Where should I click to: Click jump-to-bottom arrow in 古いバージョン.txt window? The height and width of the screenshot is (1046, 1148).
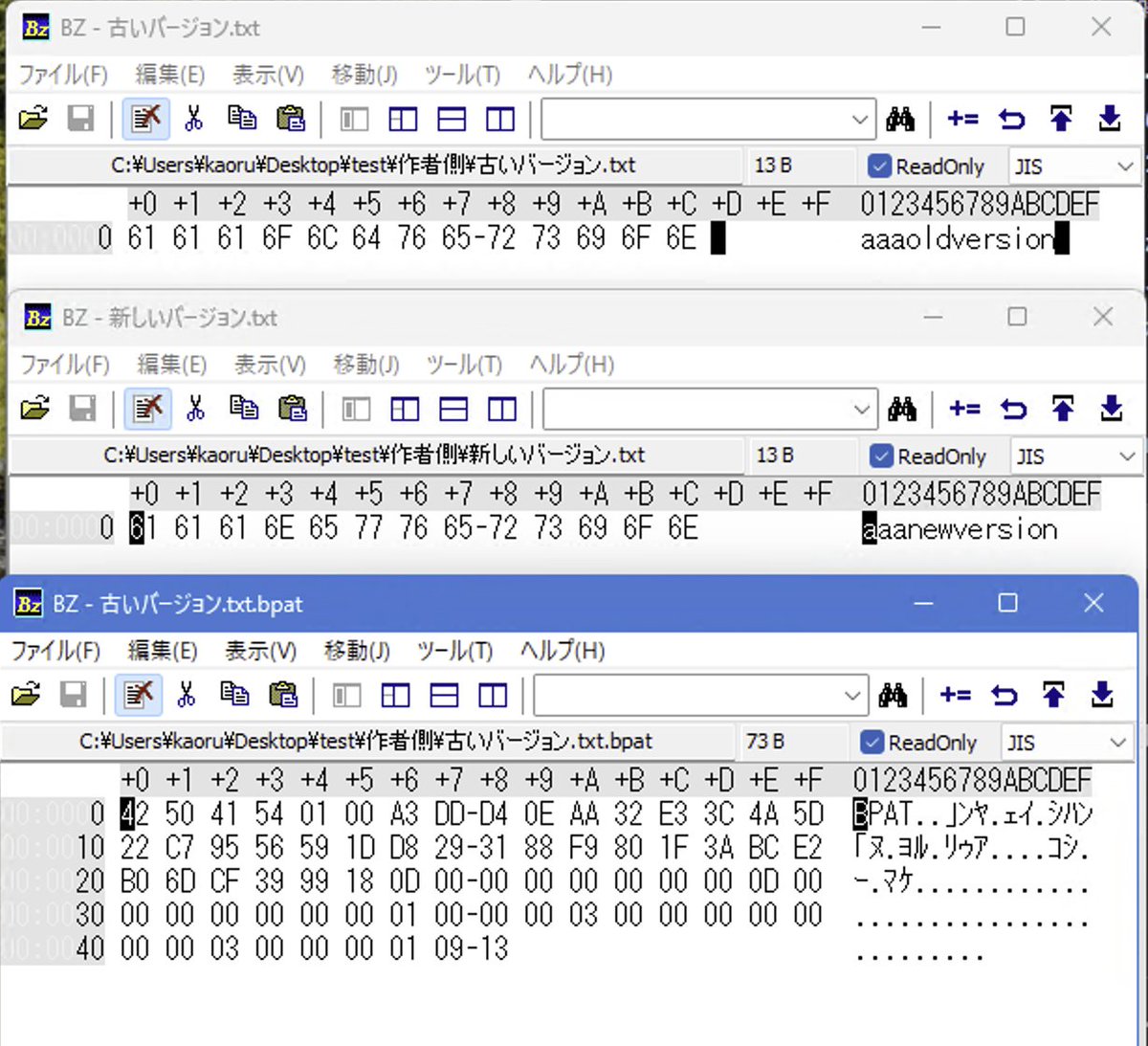point(1110,119)
